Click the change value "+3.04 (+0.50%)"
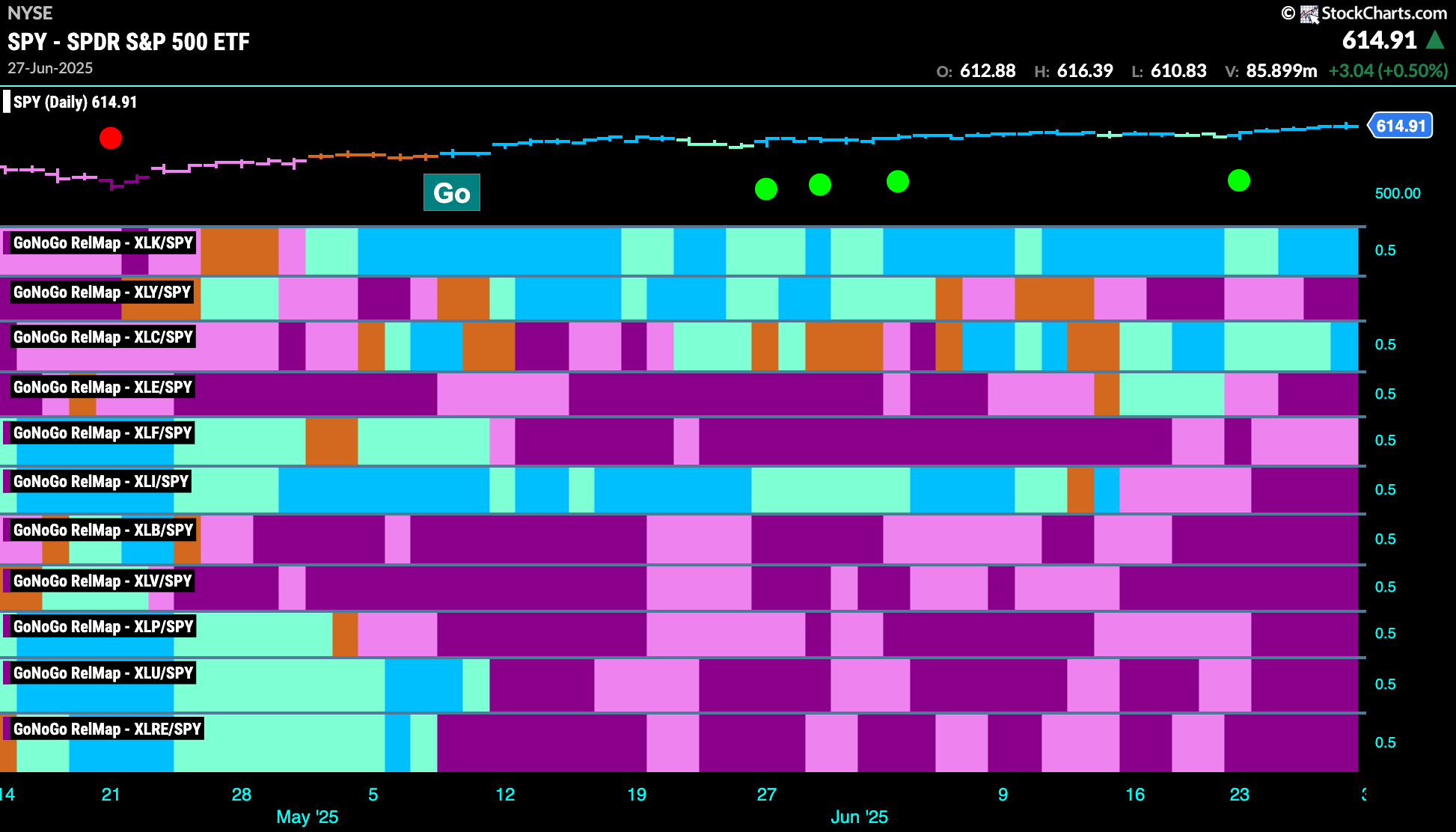This screenshot has width=1456, height=832. coord(1388,71)
